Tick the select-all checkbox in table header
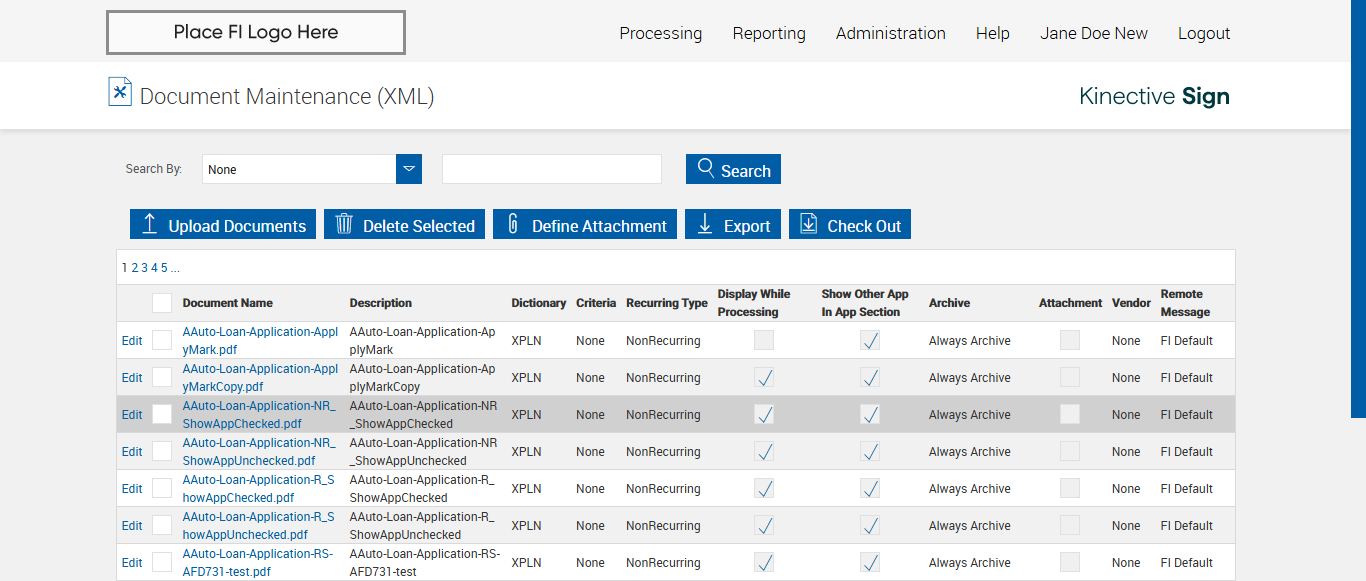 coord(162,303)
